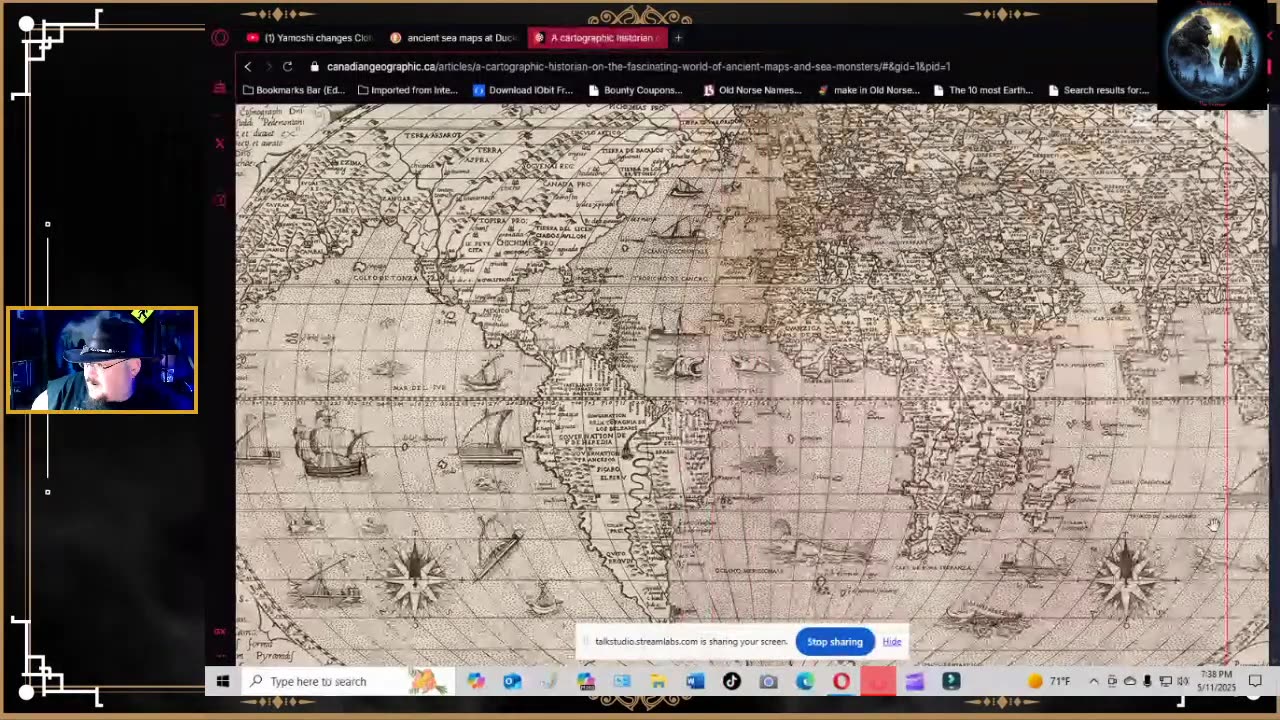Screen dimensions: 1280x720
Task: Open Imported from Internet bookmarks folder
Action: click(x=408, y=90)
